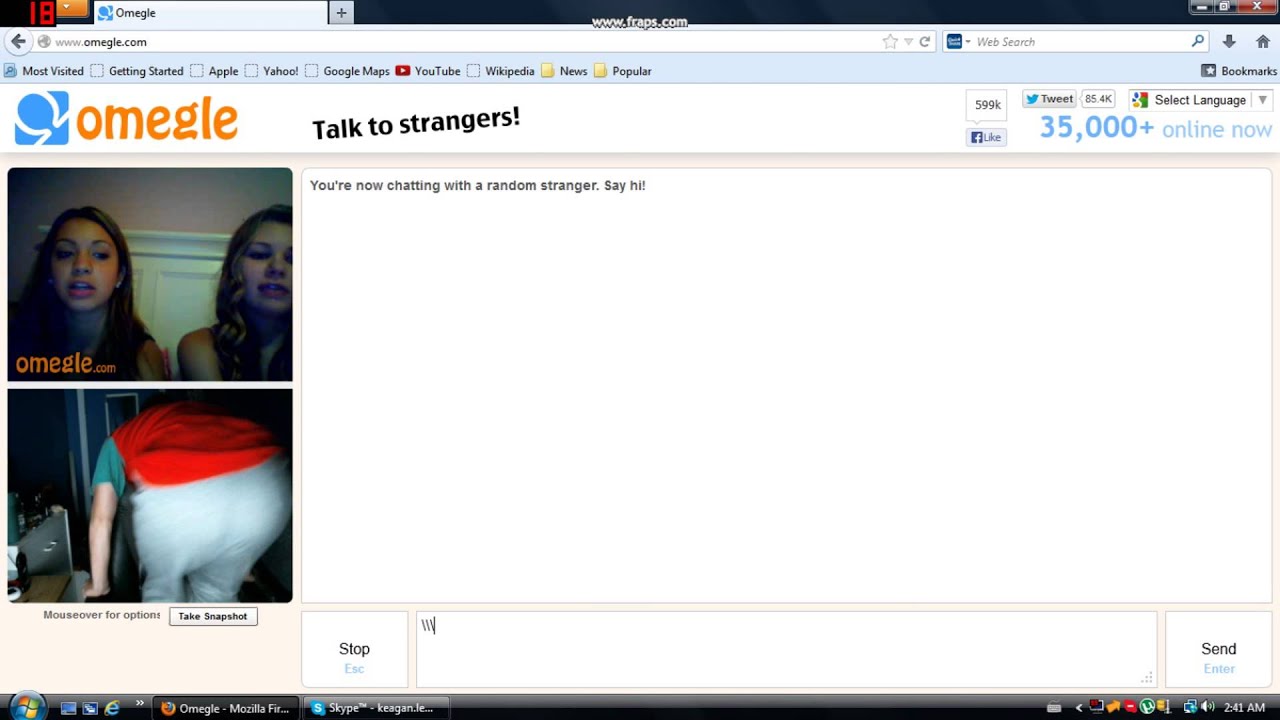Screen dimensions: 1280x720
Task: Open the address bar history dropdown arrow
Action: click(908, 42)
